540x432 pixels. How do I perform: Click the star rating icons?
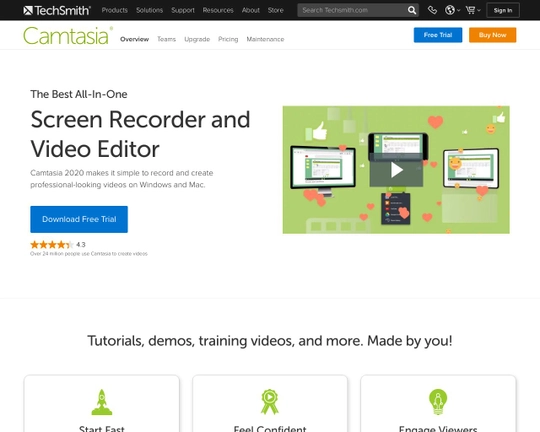tap(52, 245)
